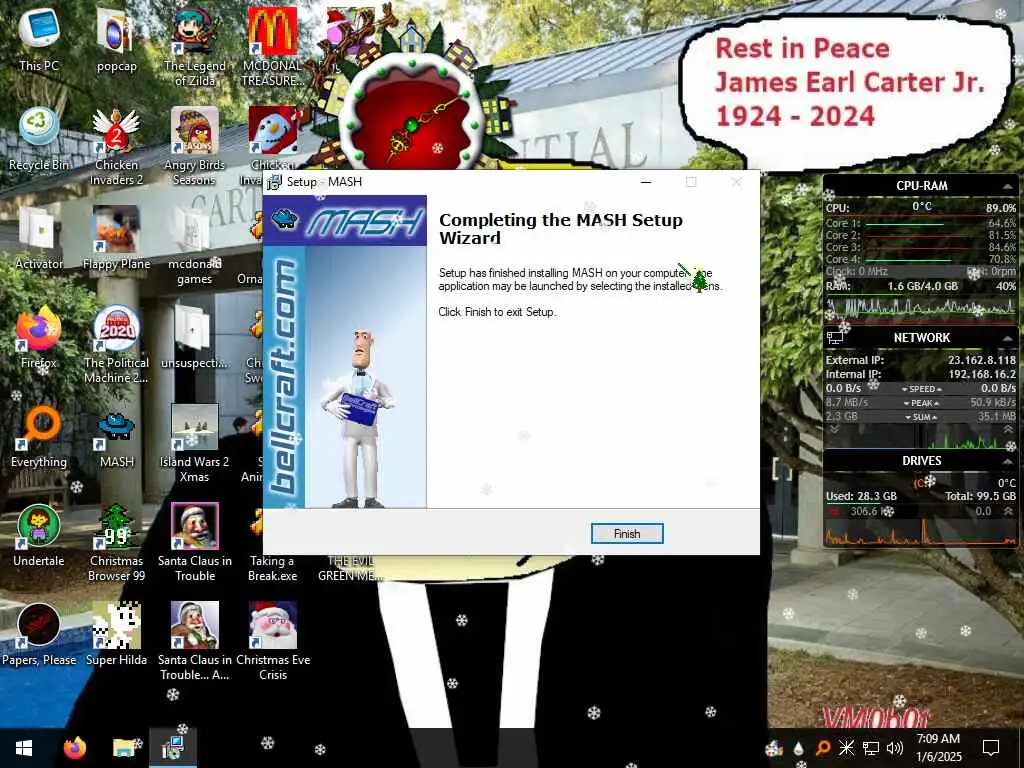
Task: Open The Political Machine 2020 shortcut
Action: pos(116,345)
